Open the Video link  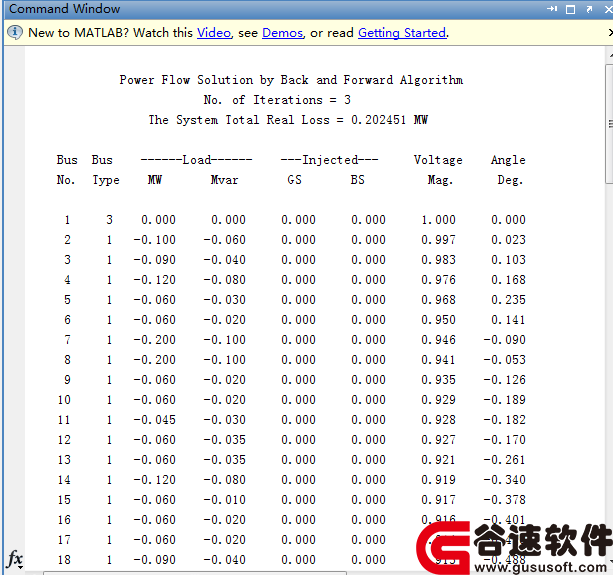214,33
